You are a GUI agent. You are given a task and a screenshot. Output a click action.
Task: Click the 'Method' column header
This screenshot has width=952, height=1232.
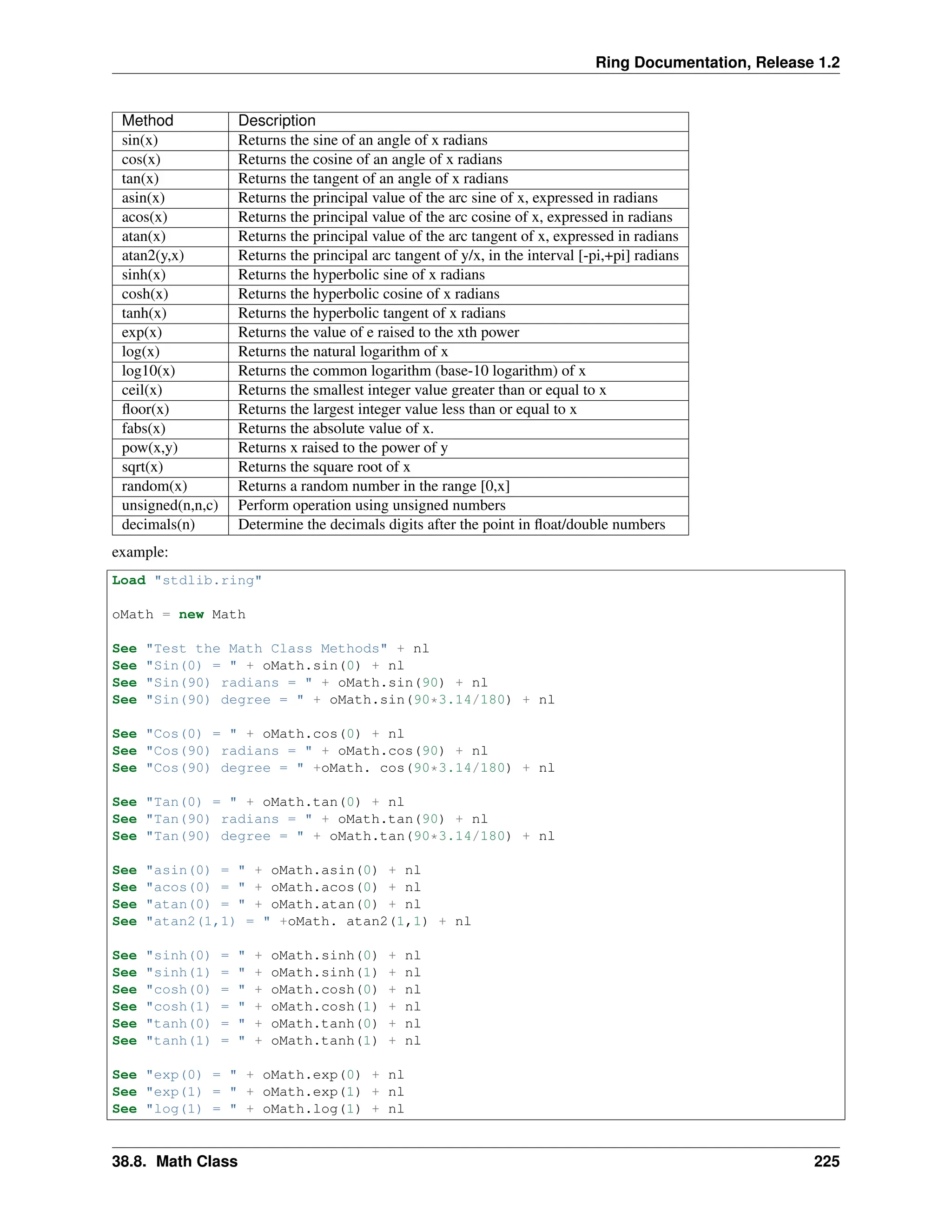click(x=147, y=121)
